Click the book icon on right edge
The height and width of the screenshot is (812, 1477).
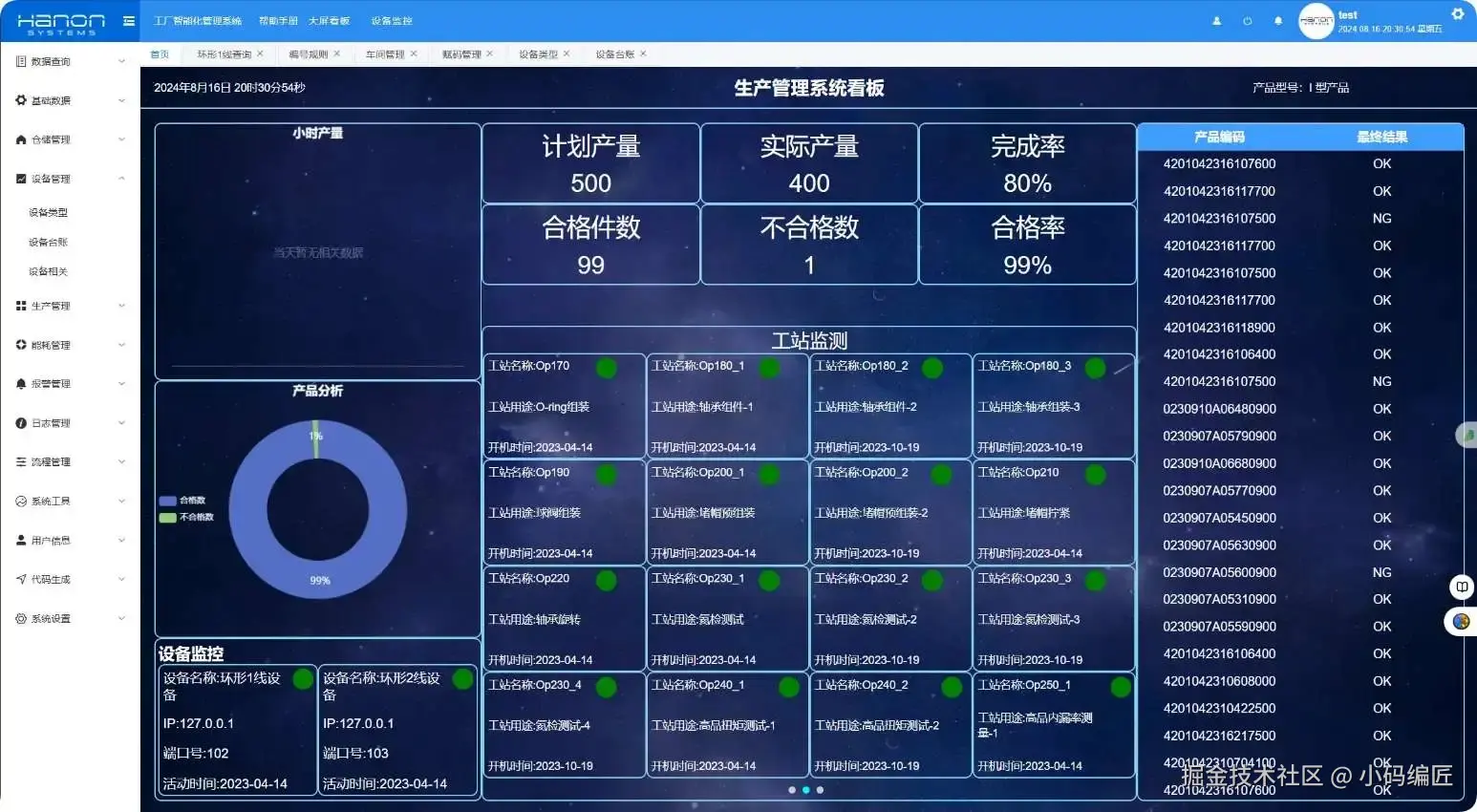[1462, 587]
